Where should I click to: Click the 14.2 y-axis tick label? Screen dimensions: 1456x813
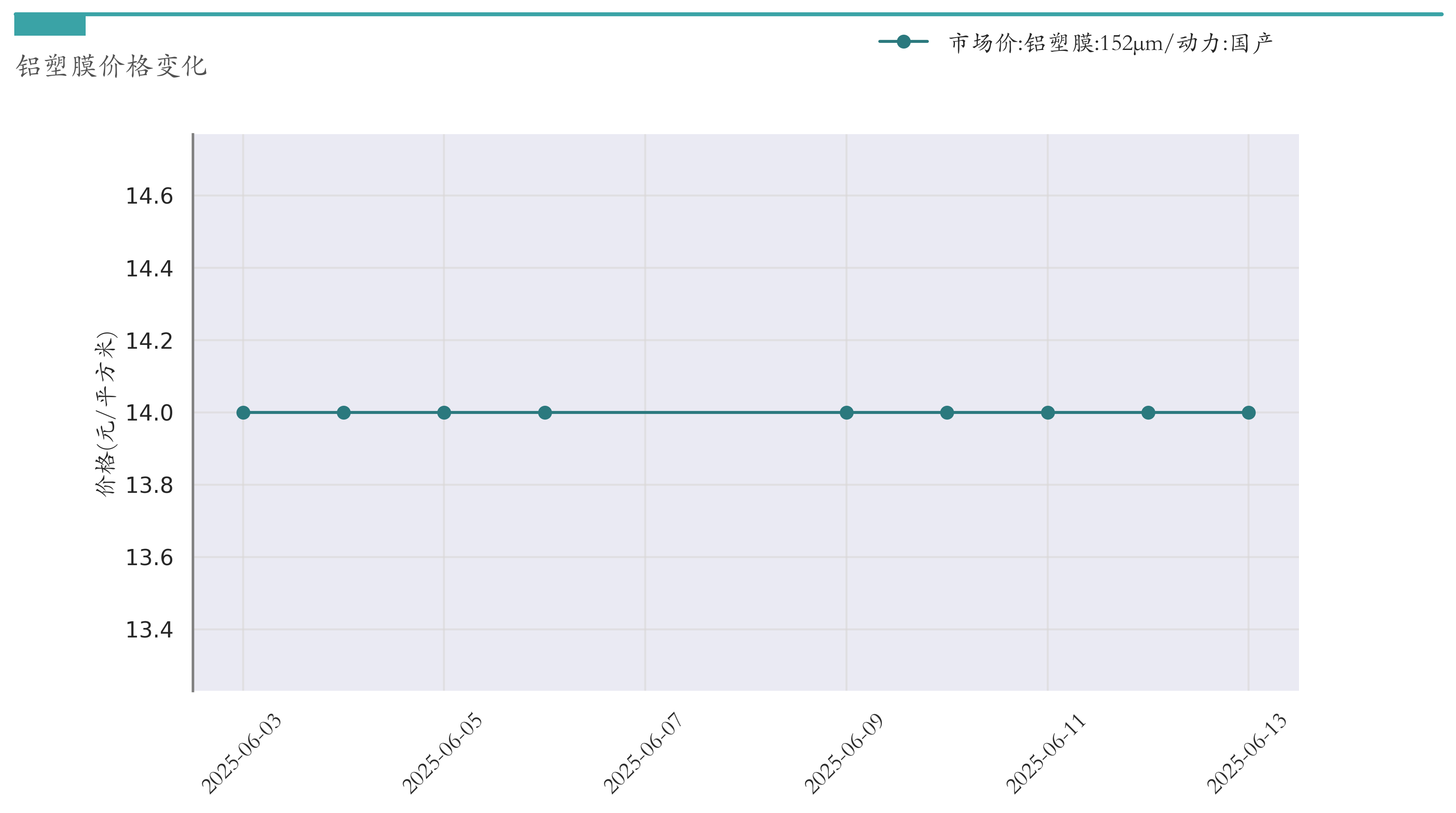(148, 341)
